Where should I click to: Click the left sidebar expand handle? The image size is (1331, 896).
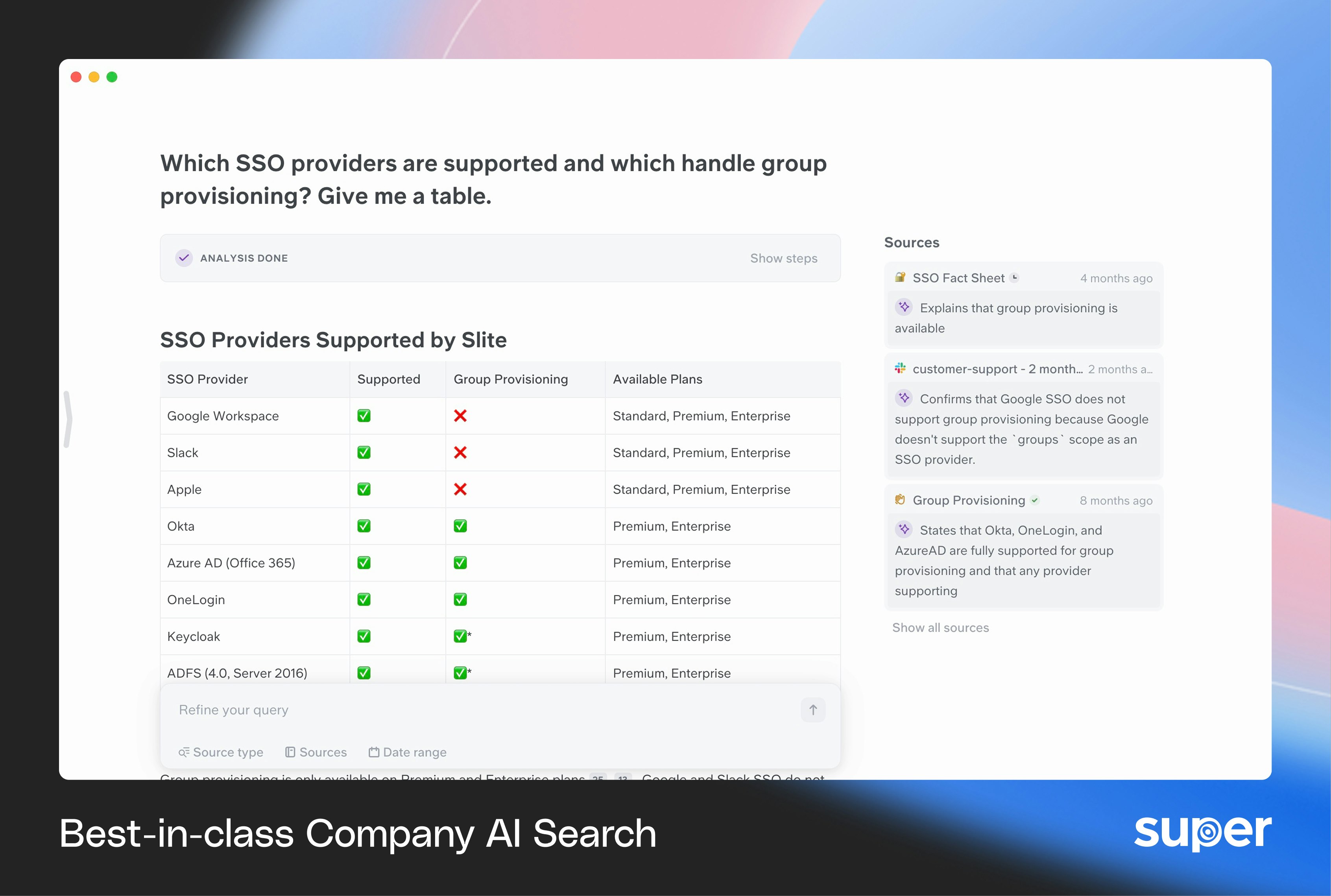point(68,419)
